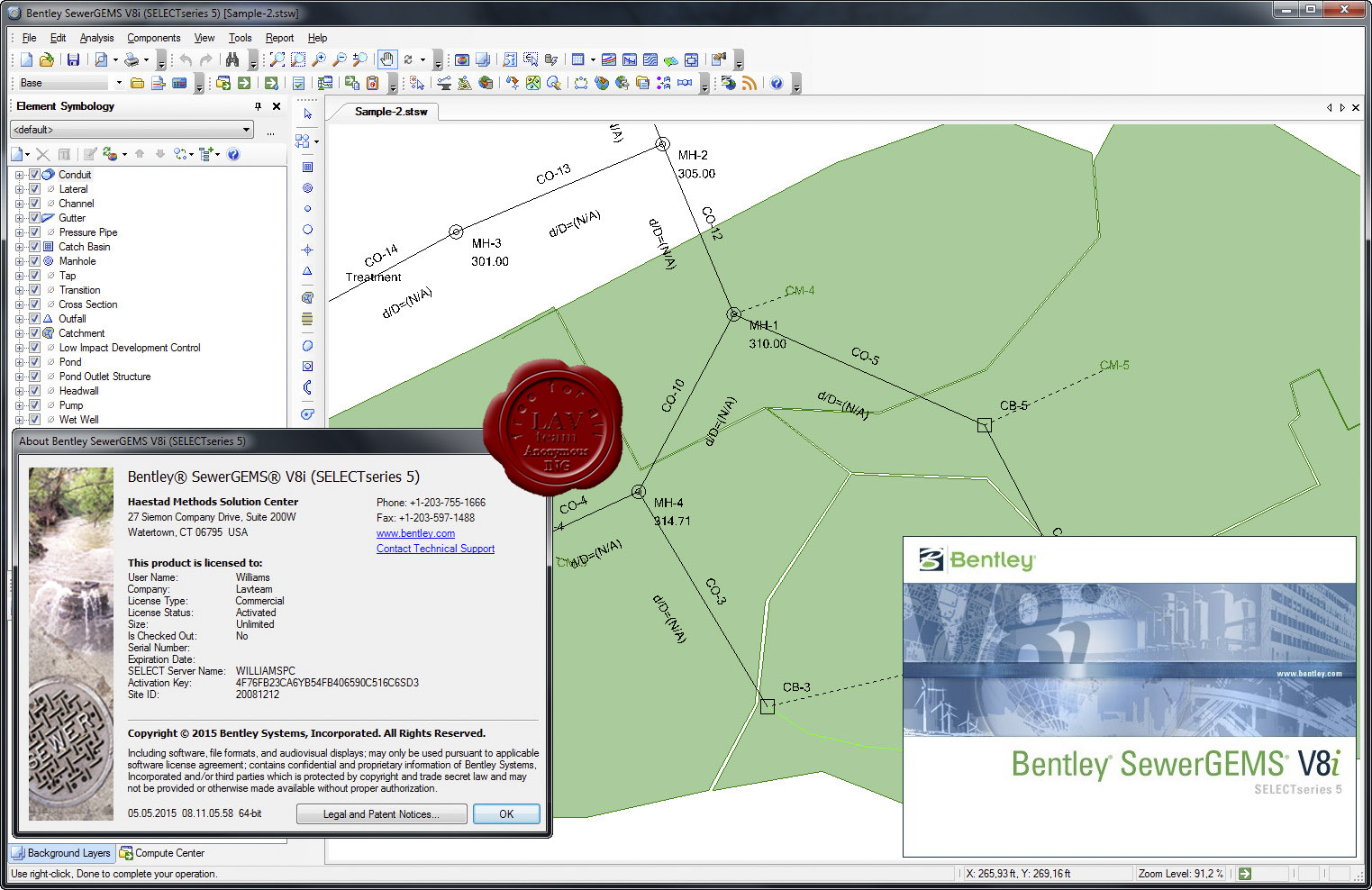Select the arrow Select tool in layout toolbar
Viewport: 1372px width, 890px height.
[x=307, y=114]
